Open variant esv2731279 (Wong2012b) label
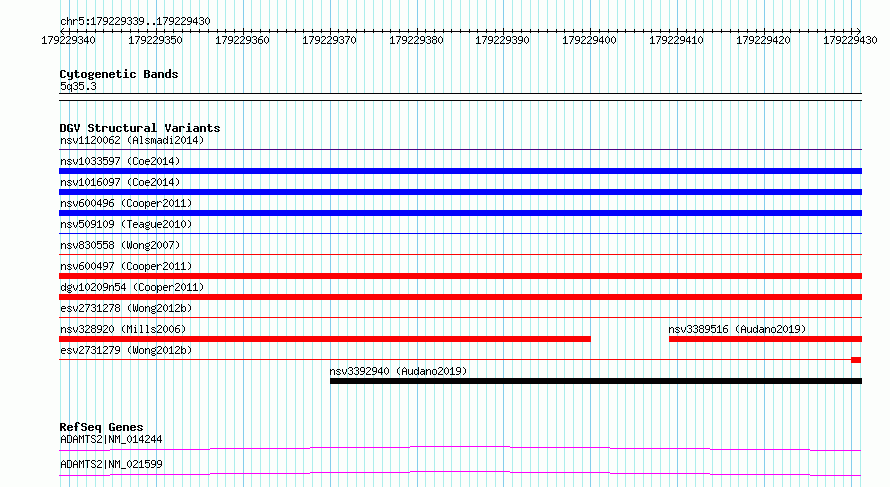This screenshot has width=890, height=487. [126, 350]
